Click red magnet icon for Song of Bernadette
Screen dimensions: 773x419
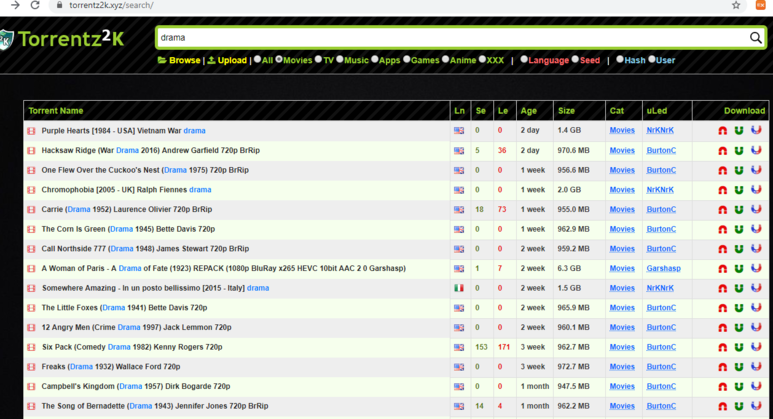tap(723, 407)
